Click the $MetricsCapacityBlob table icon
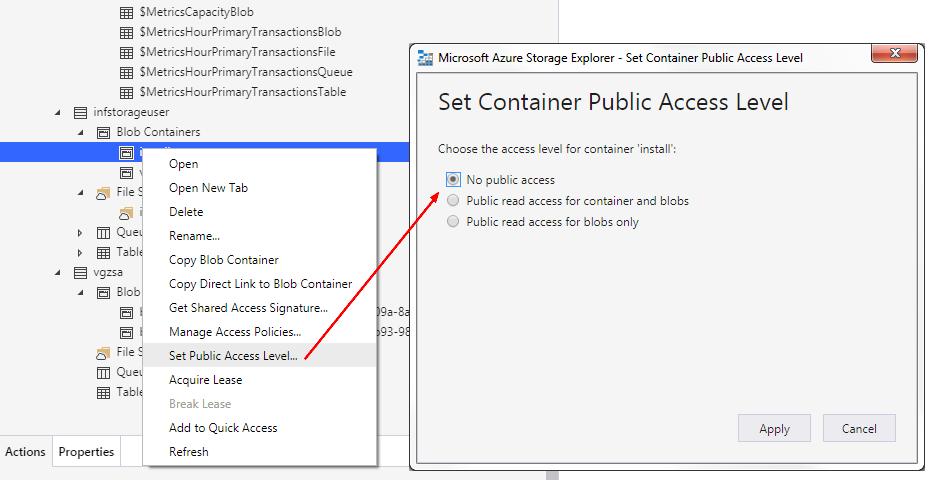Viewport: 934px width, 480px height. [126, 13]
